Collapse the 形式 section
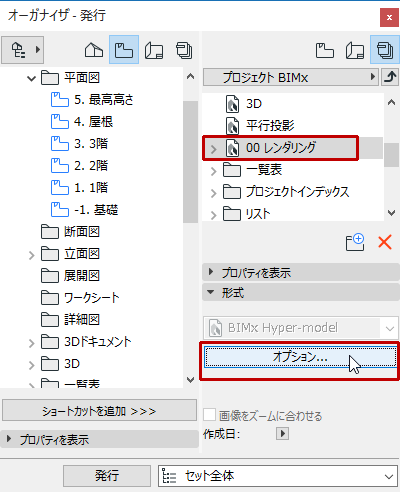This screenshot has height=492, width=400. point(300,293)
